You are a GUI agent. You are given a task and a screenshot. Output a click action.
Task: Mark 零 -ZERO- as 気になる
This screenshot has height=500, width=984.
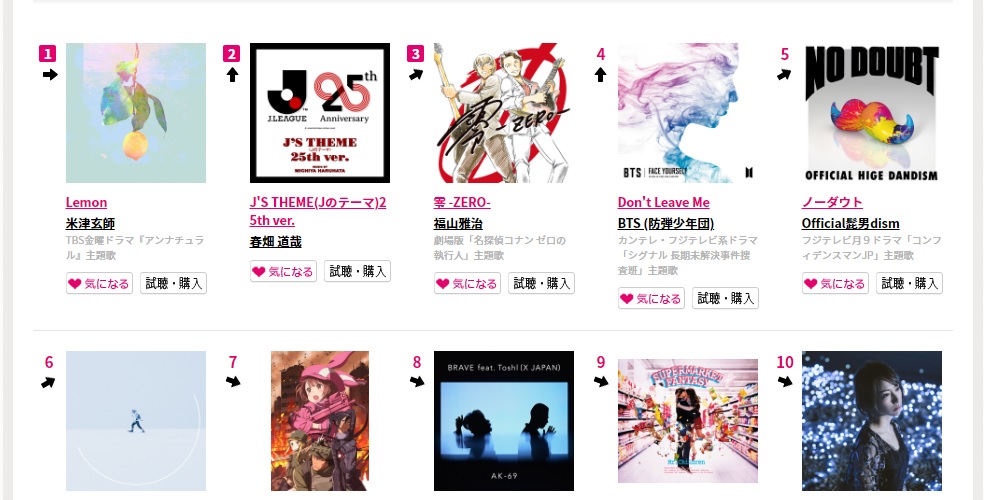[467, 284]
